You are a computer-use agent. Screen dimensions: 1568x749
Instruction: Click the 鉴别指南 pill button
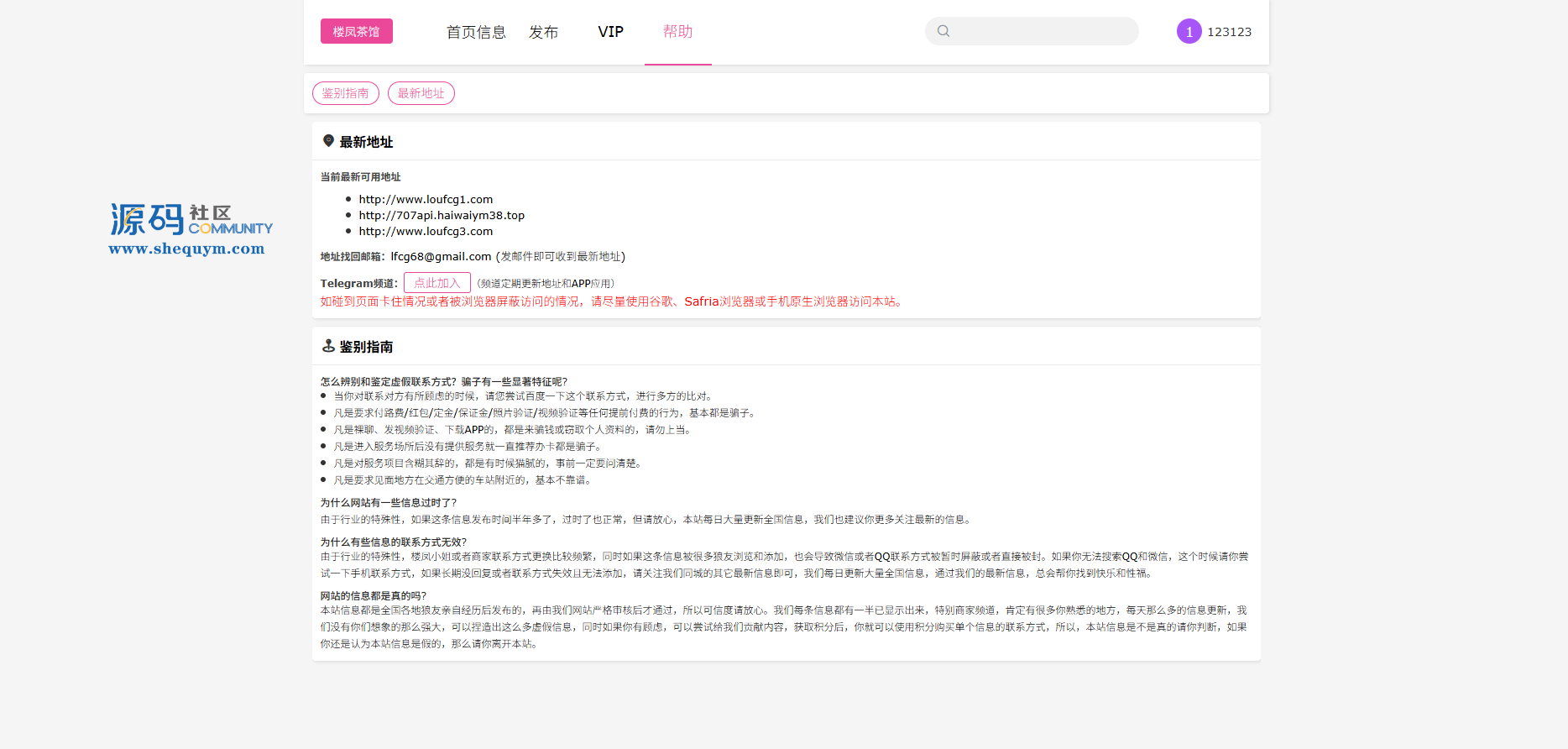[345, 93]
